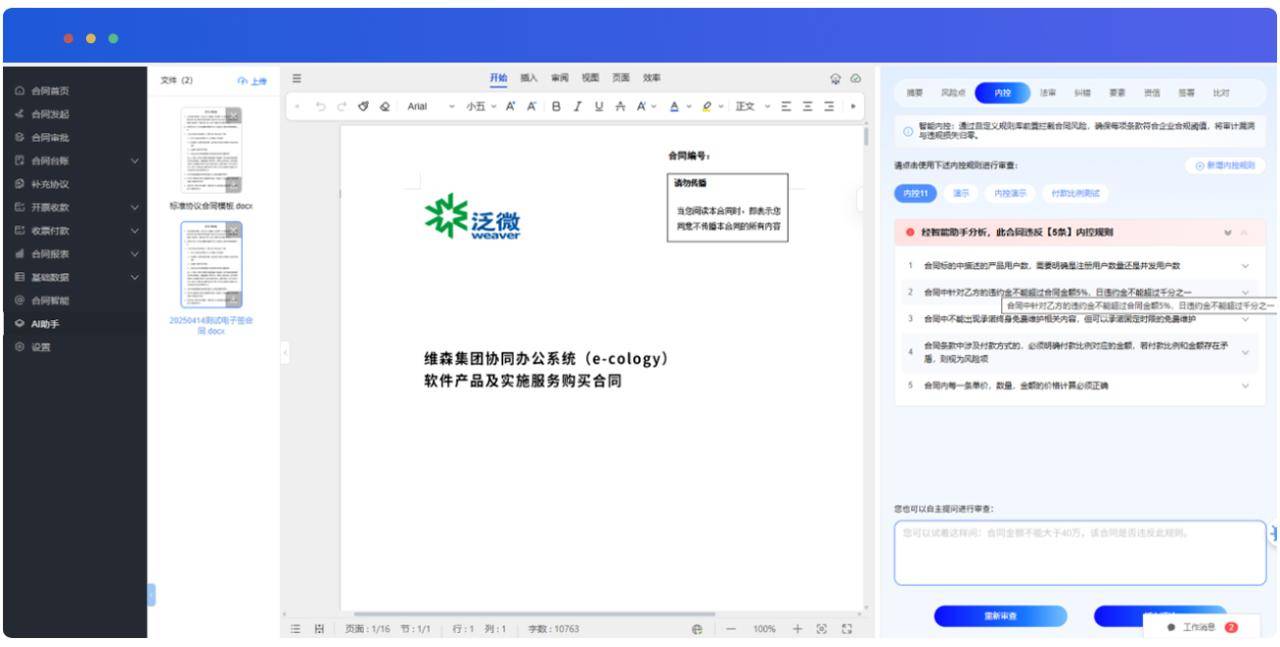This screenshot has height=647, width=1280.
Task: Open the 风险点 tab in AI panel
Action: click(953, 93)
